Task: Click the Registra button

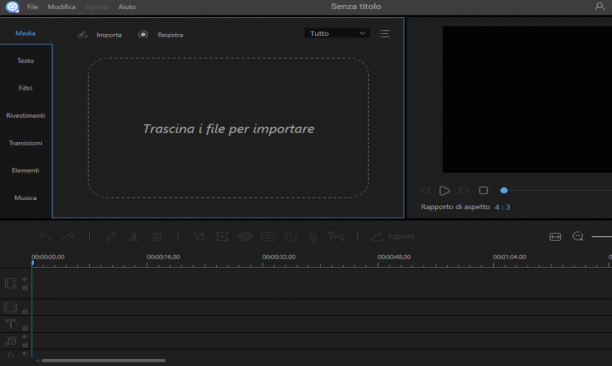Action: tap(161, 35)
